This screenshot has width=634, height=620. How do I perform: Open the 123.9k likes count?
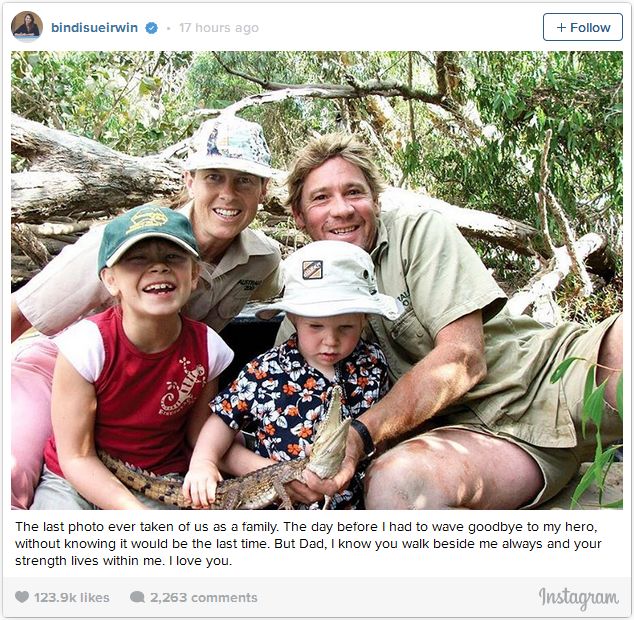click(72, 597)
